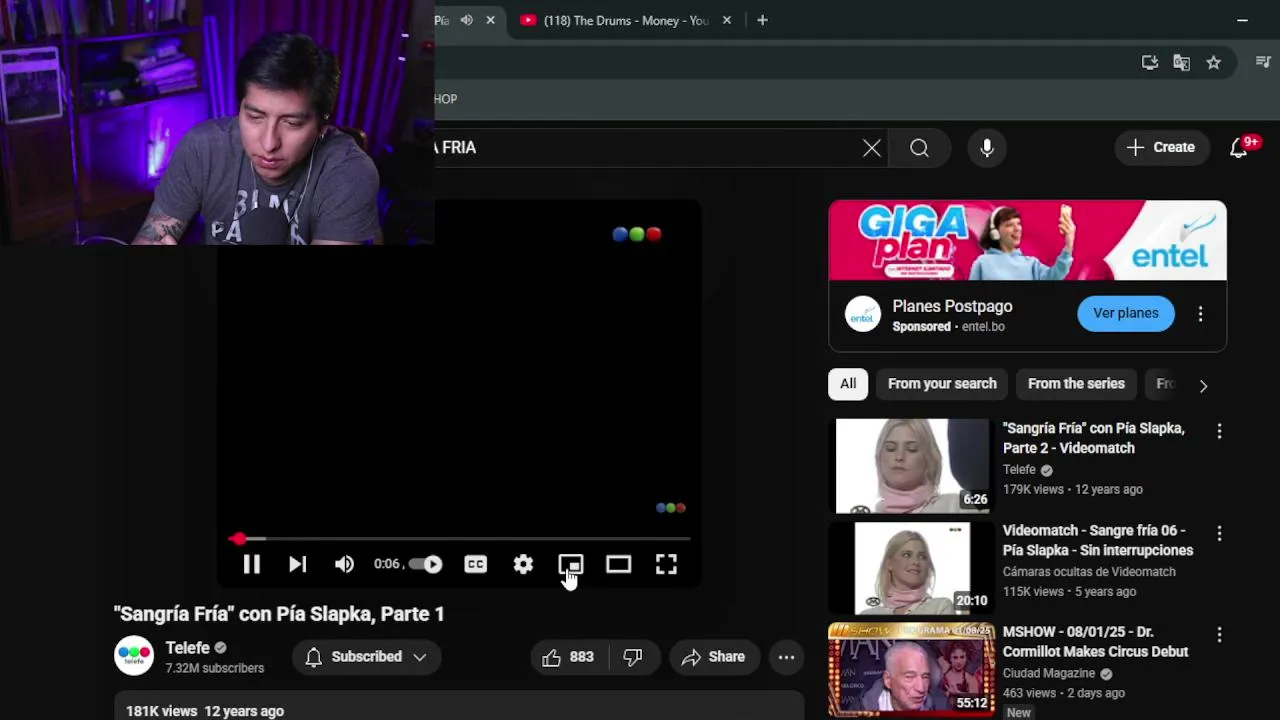Open Sangre fría 06 video title
Screen dimensions: 1280x720
pos(1098,540)
